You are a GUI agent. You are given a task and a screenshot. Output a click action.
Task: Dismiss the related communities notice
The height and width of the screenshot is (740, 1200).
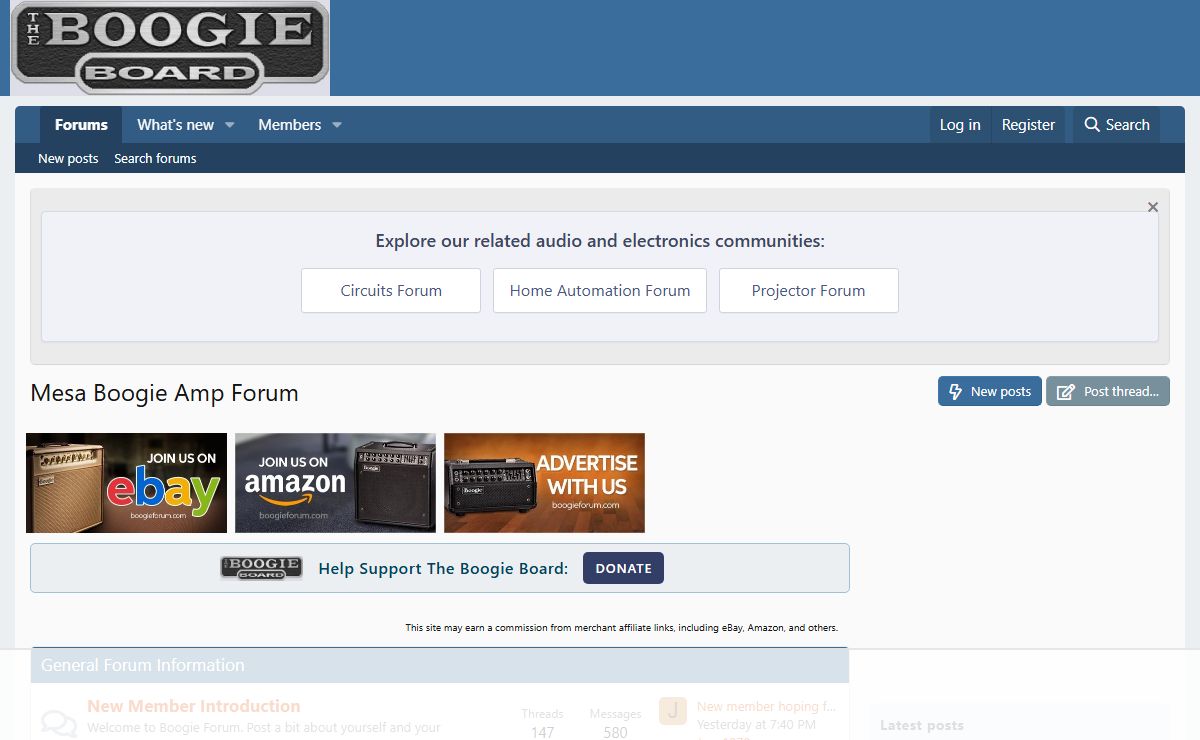[x=1153, y=207]
